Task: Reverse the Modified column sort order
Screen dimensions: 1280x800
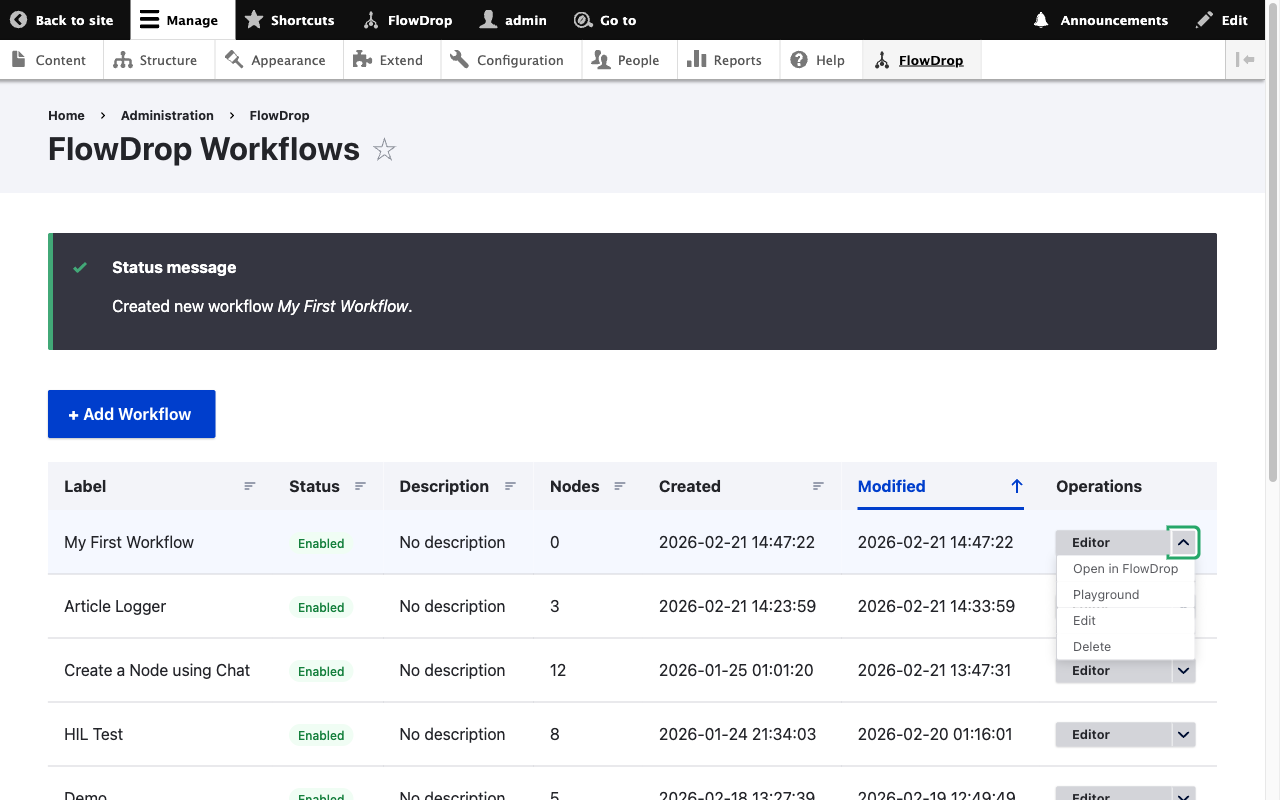Action: pyautogui.click(x=1016, y=487)
